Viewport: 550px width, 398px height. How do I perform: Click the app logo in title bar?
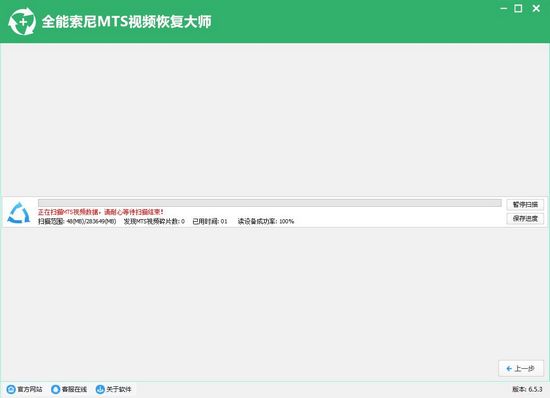(x=22, y=22)
